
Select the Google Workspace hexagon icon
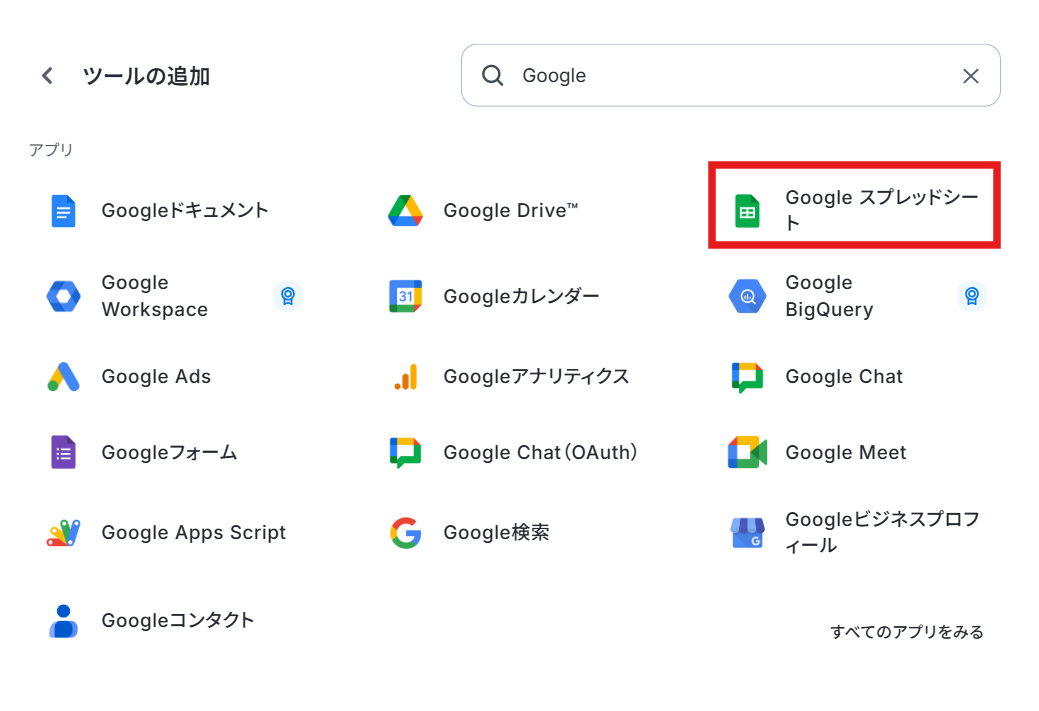tap(64, 296)
